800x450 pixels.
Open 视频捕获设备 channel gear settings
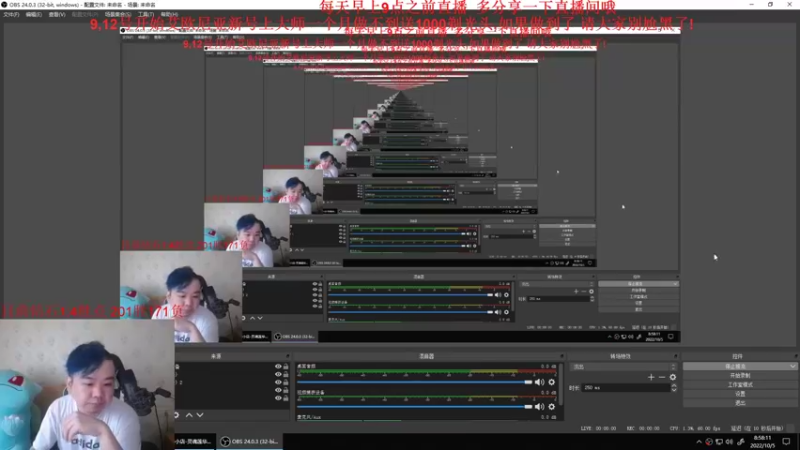(552, 407)
